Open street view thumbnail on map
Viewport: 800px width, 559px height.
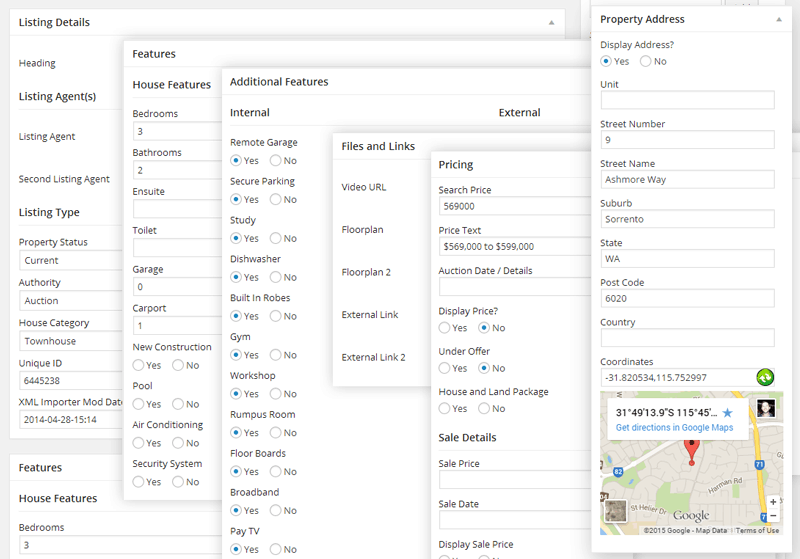click(766, 409)
